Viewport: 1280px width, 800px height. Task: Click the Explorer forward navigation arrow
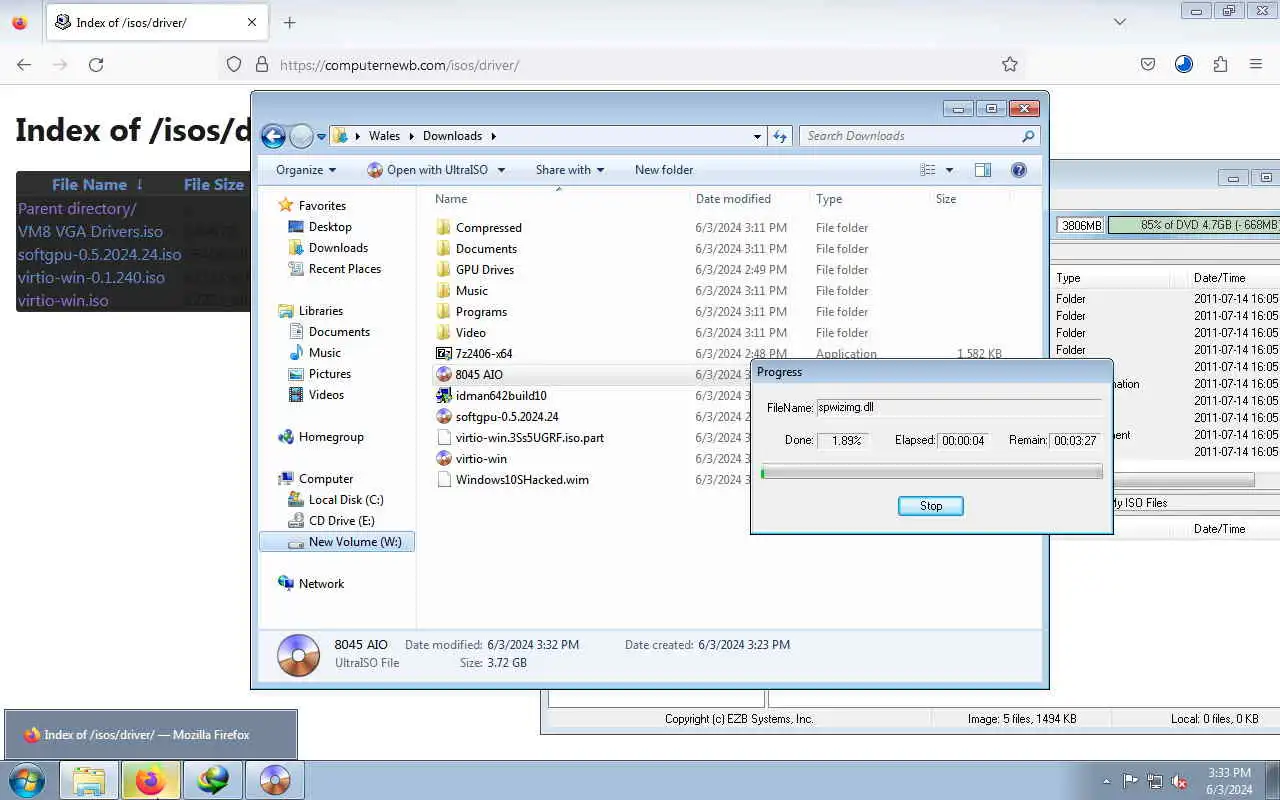301,136
